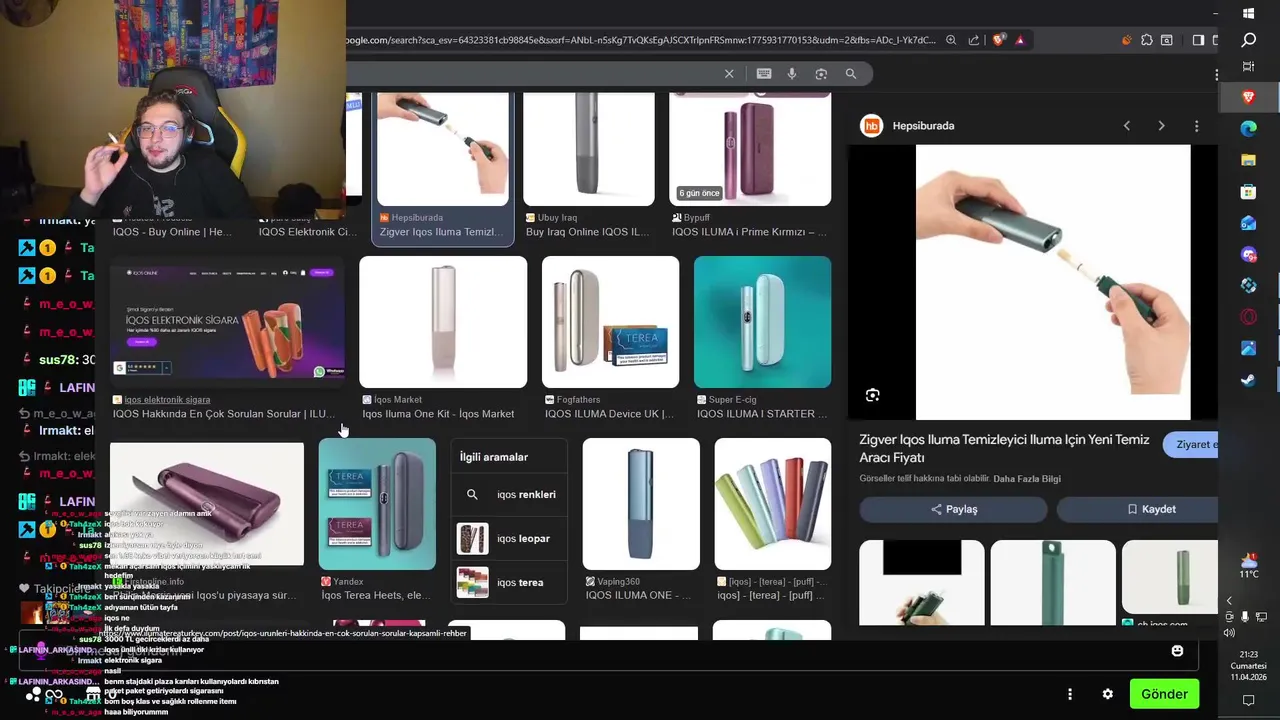Screen dimensions: 1280x720
Task: Switch to Microsoft Edge on taskbar
Action: click(x=1249, y=128)
